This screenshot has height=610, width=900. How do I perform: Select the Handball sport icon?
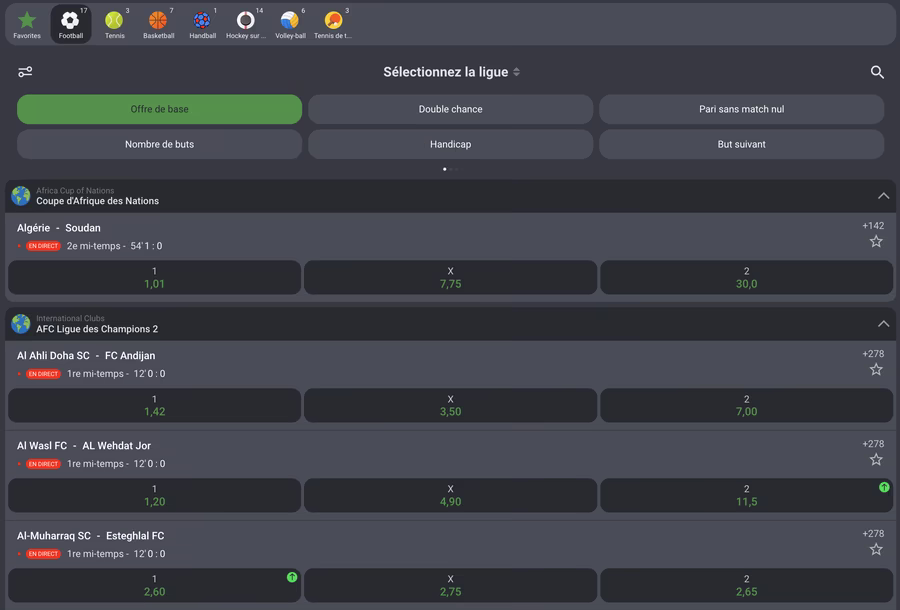(202, 24)
